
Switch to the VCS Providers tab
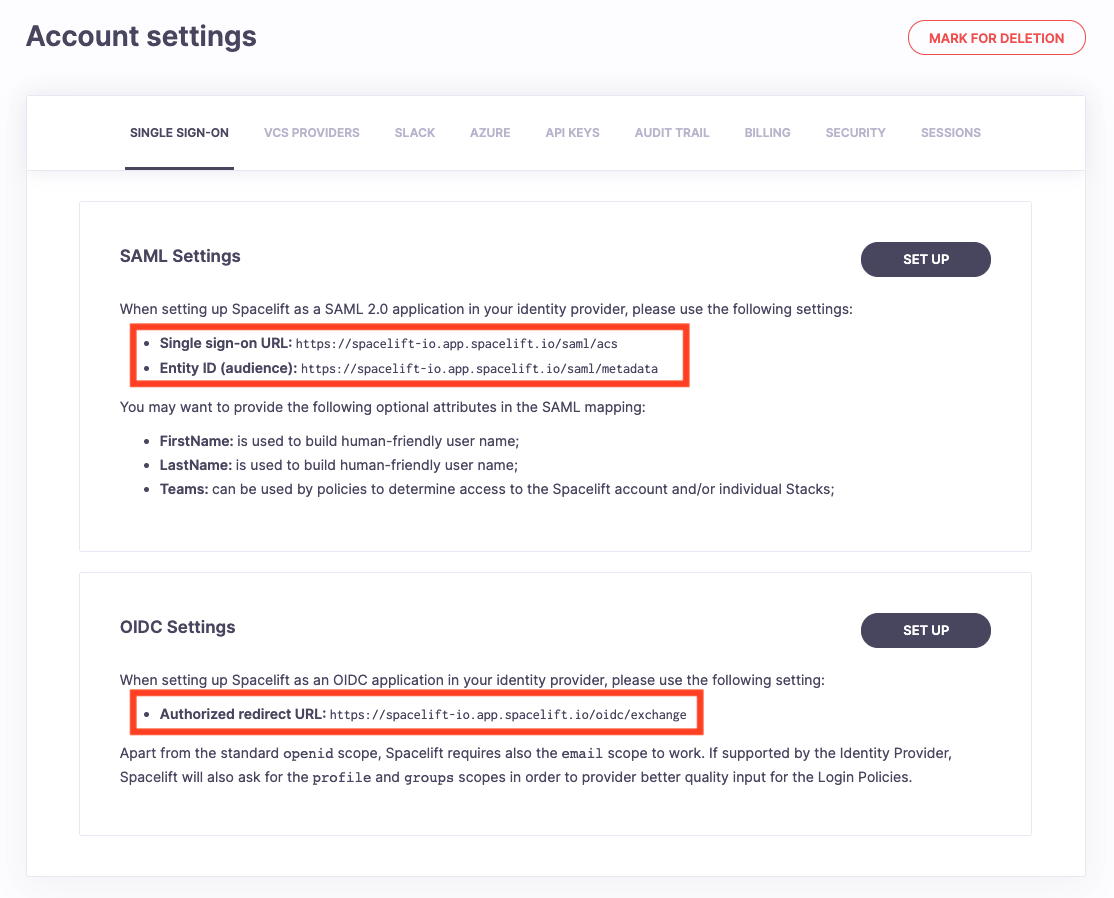pos(311,133)
